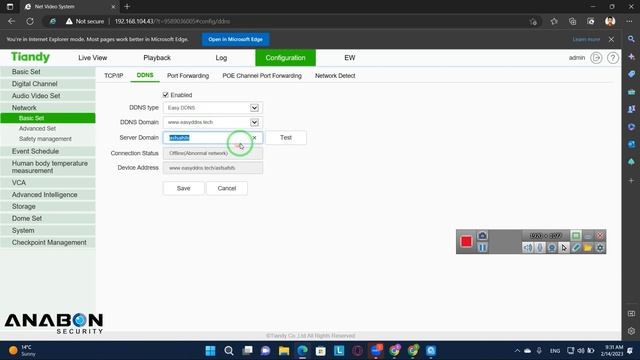This screenshot has height=360, width=640.
Task: Expand the Network section in sidebar
Action: click(48, 108)
